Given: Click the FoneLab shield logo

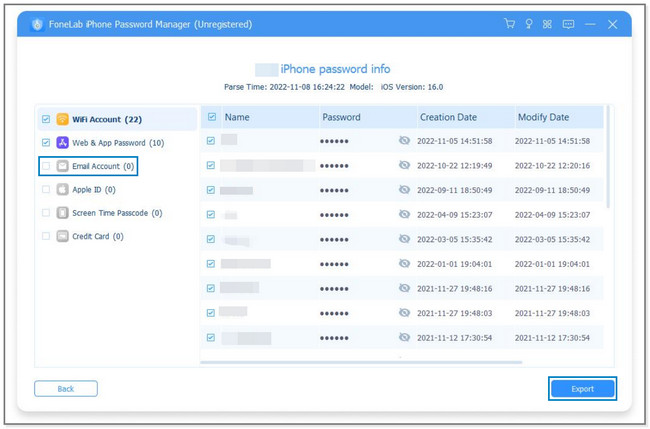Looking at the screenshot, I should 37,24.
